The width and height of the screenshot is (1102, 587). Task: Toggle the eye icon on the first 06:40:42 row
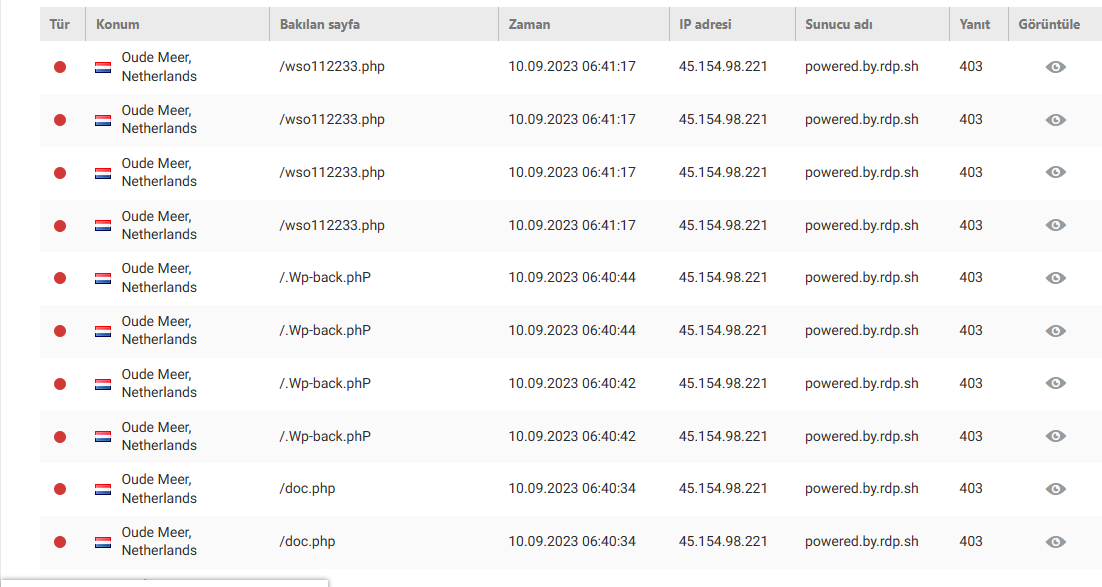tap(1055, 383)
